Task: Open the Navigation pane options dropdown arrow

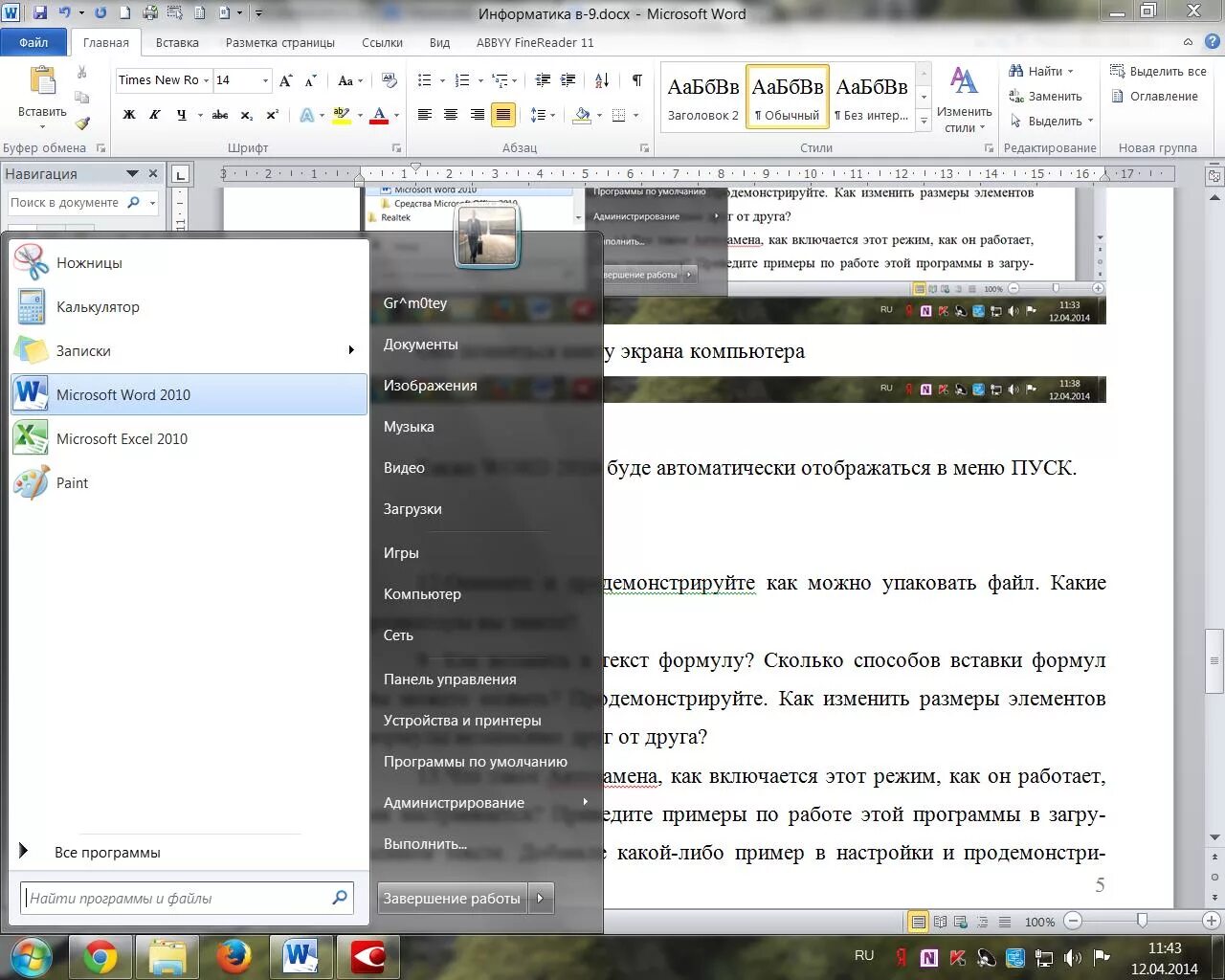Action: pyautogui.click(x=133, y=173)
